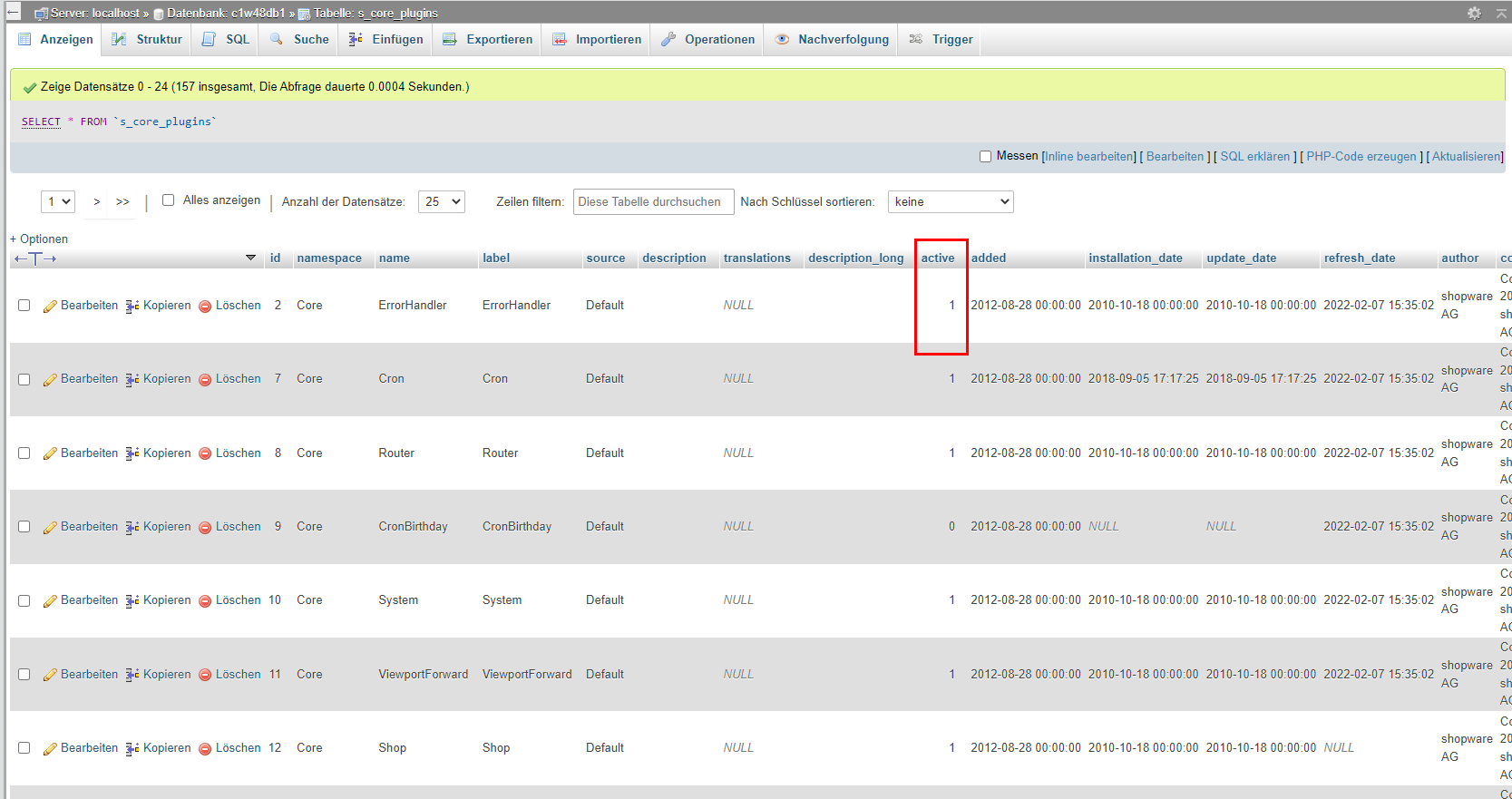Tick the Alles anzeigen checkbox
Image resolution: width=1512 pixels, height=799 pixels.
(168, 200)
